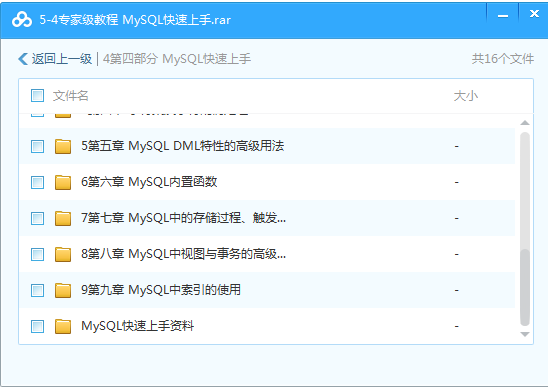Screen dimensions: 548x389
Task: Tick the select-all checkbox beside 文件名
Action: 37,95
